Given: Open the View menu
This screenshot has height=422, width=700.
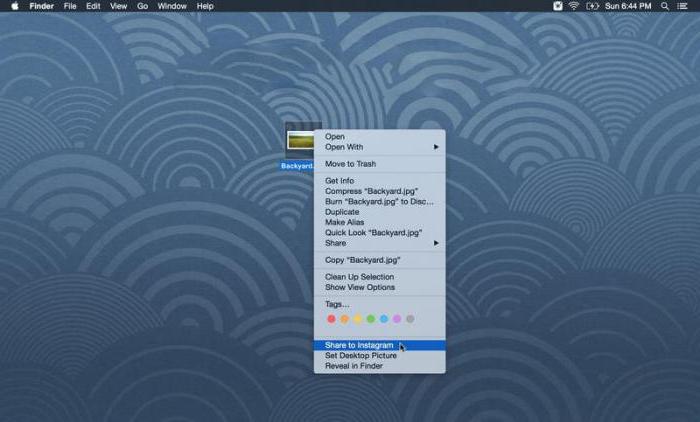Looking at the screenshot, I should [x=118, y=6].
